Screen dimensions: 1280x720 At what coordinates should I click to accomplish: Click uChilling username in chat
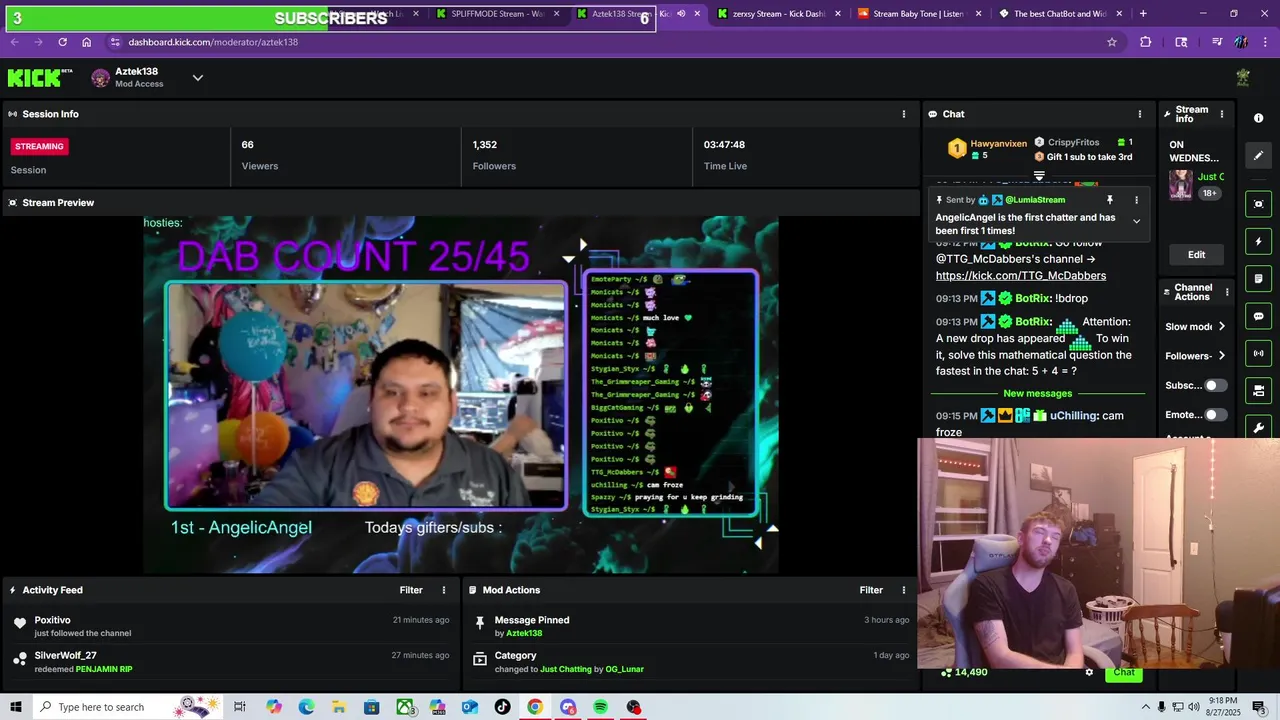(x=1073, y=416)
